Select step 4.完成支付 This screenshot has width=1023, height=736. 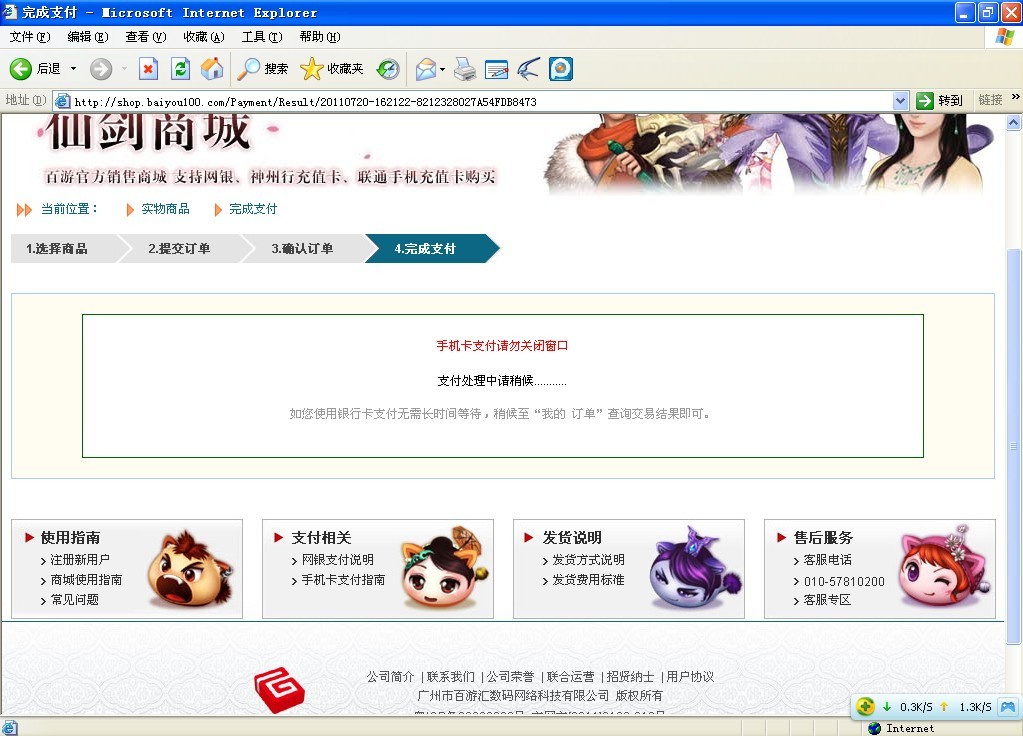(431, 249)
